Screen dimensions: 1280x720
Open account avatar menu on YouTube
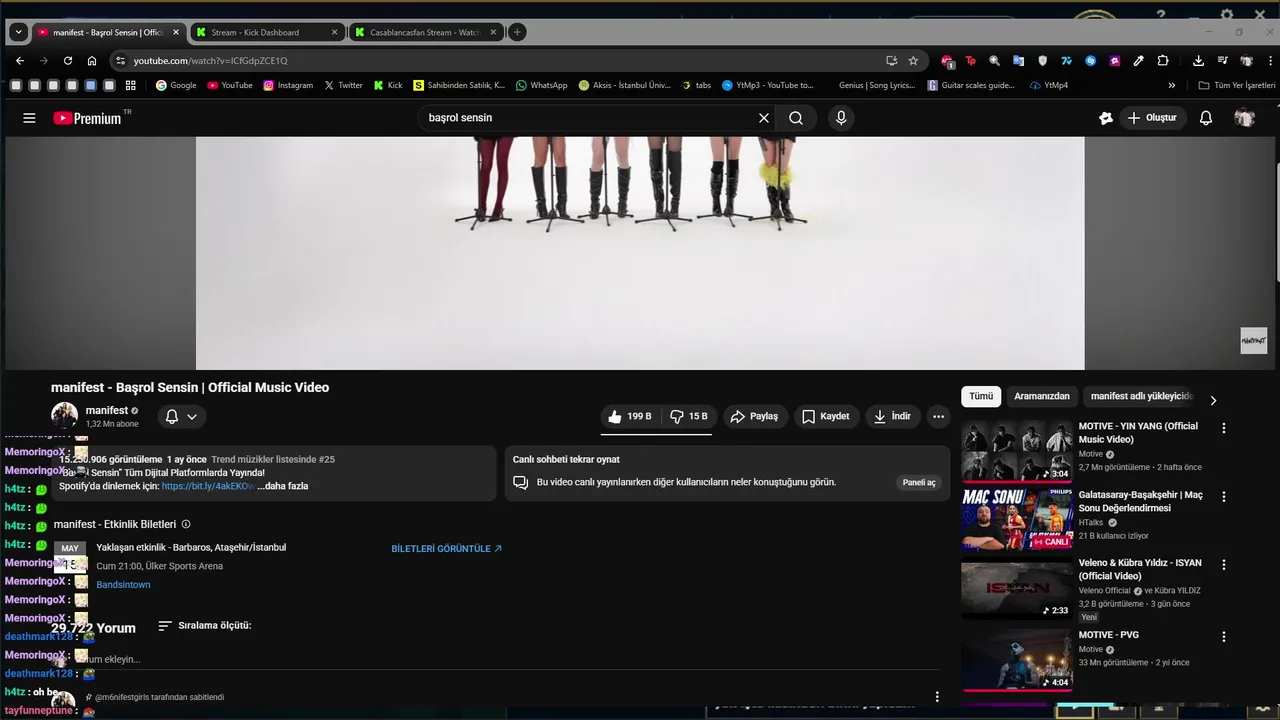coord(1245,118)
